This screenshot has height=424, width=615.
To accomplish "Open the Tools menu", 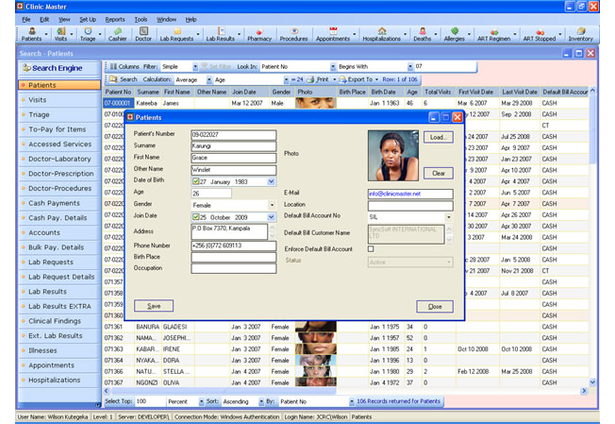I will coord(141,20).
